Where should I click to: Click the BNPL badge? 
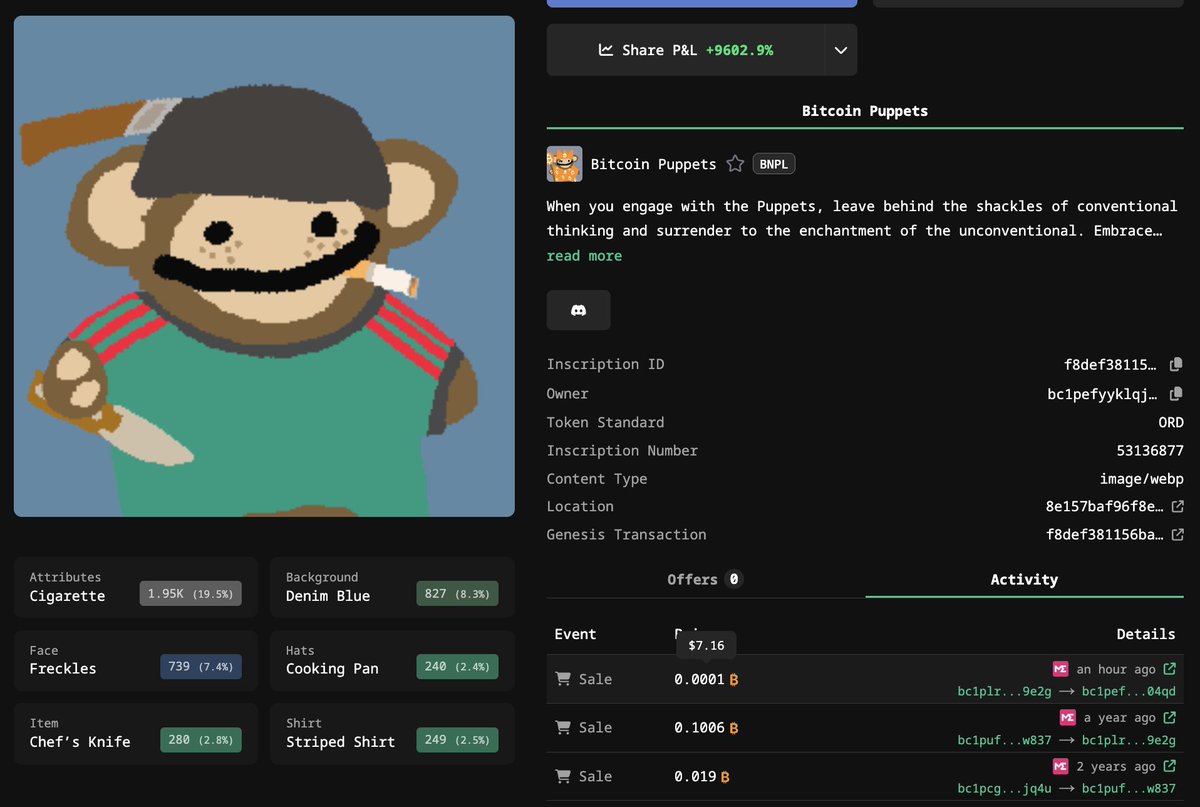774,164
